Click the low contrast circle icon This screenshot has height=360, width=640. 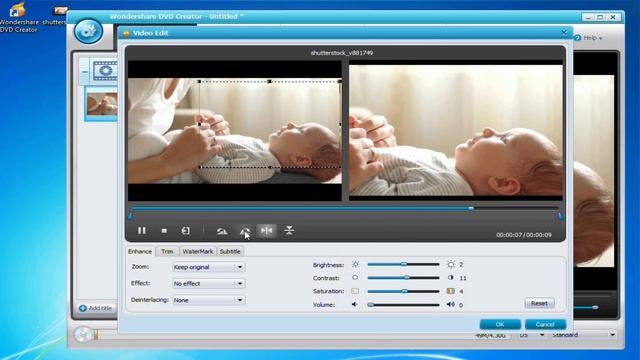coord(355,278)
